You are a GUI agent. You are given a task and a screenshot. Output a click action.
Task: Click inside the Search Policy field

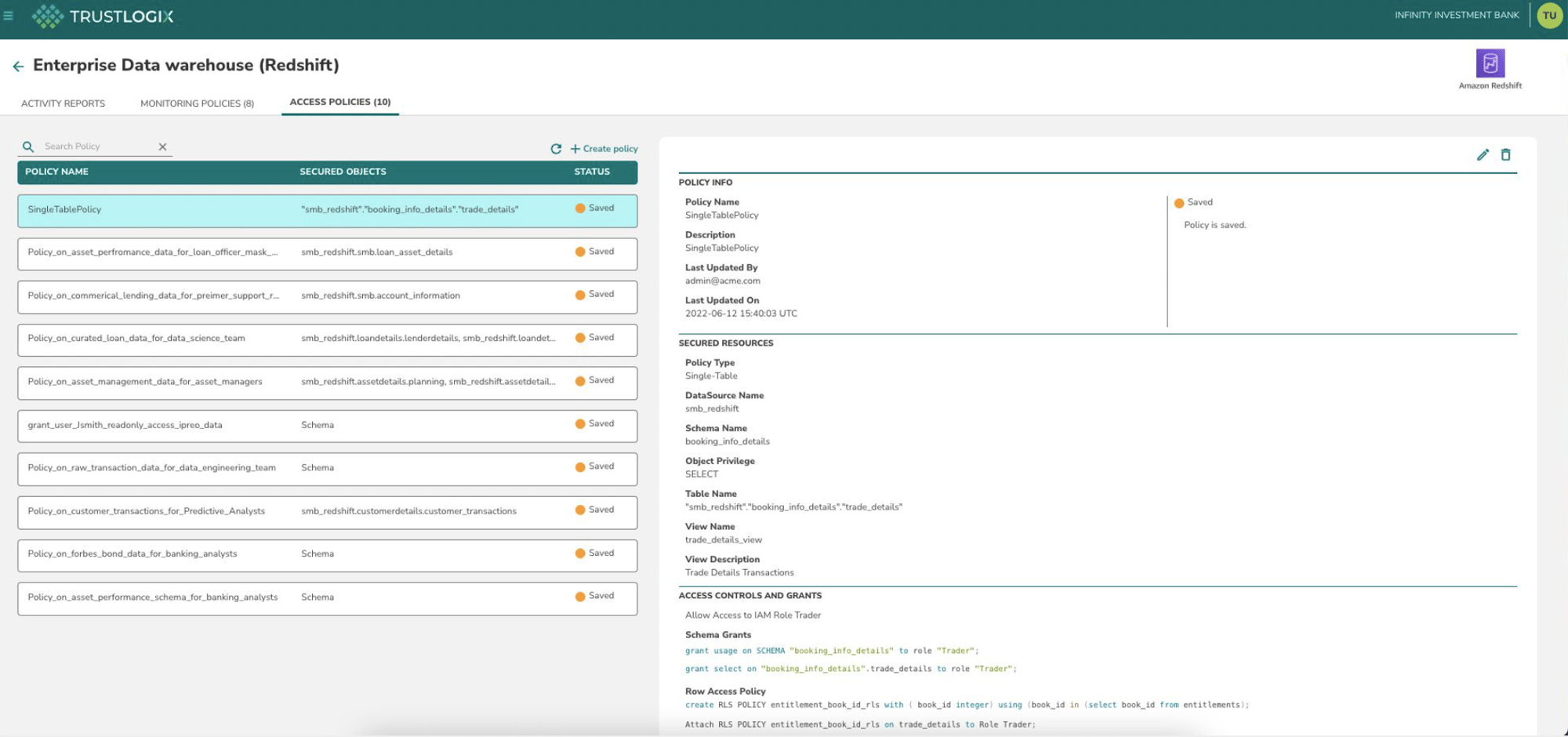point(94,146)
